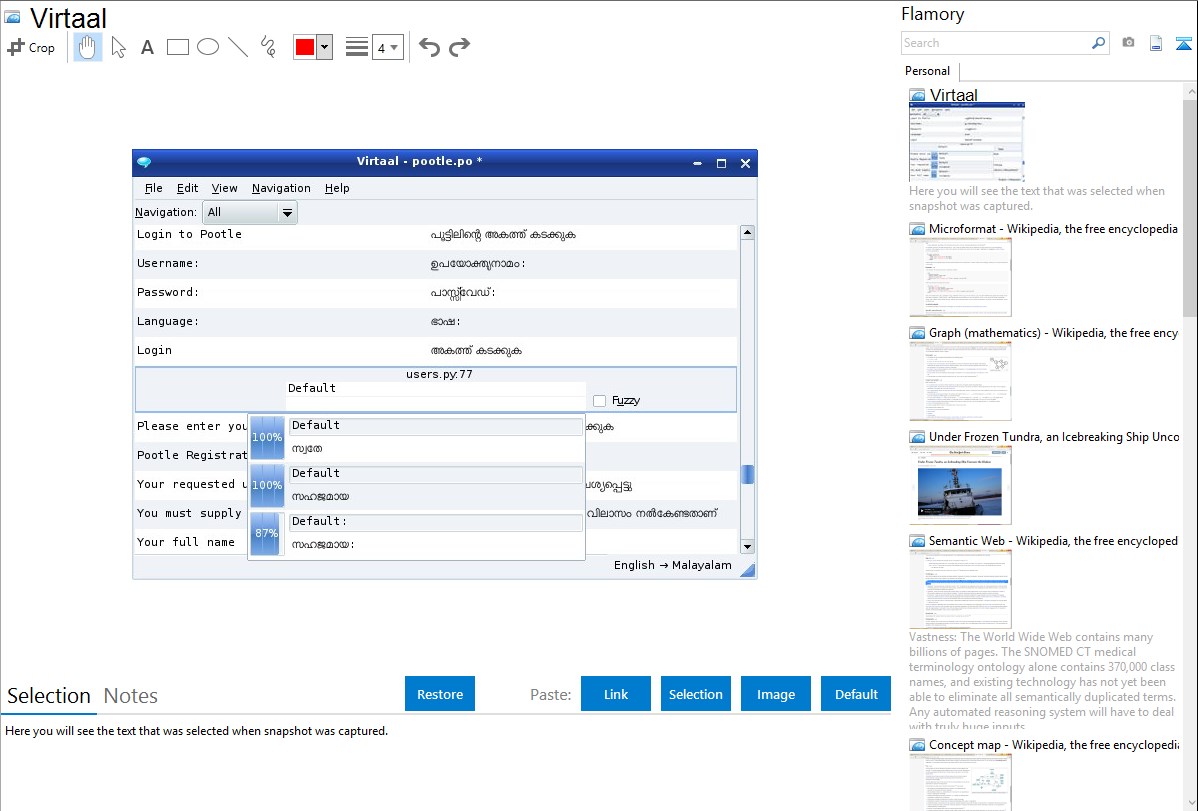Click the down arrow of the Virtaal scrollbar
The image size is (1198, 811).
[x=748, y=547]
